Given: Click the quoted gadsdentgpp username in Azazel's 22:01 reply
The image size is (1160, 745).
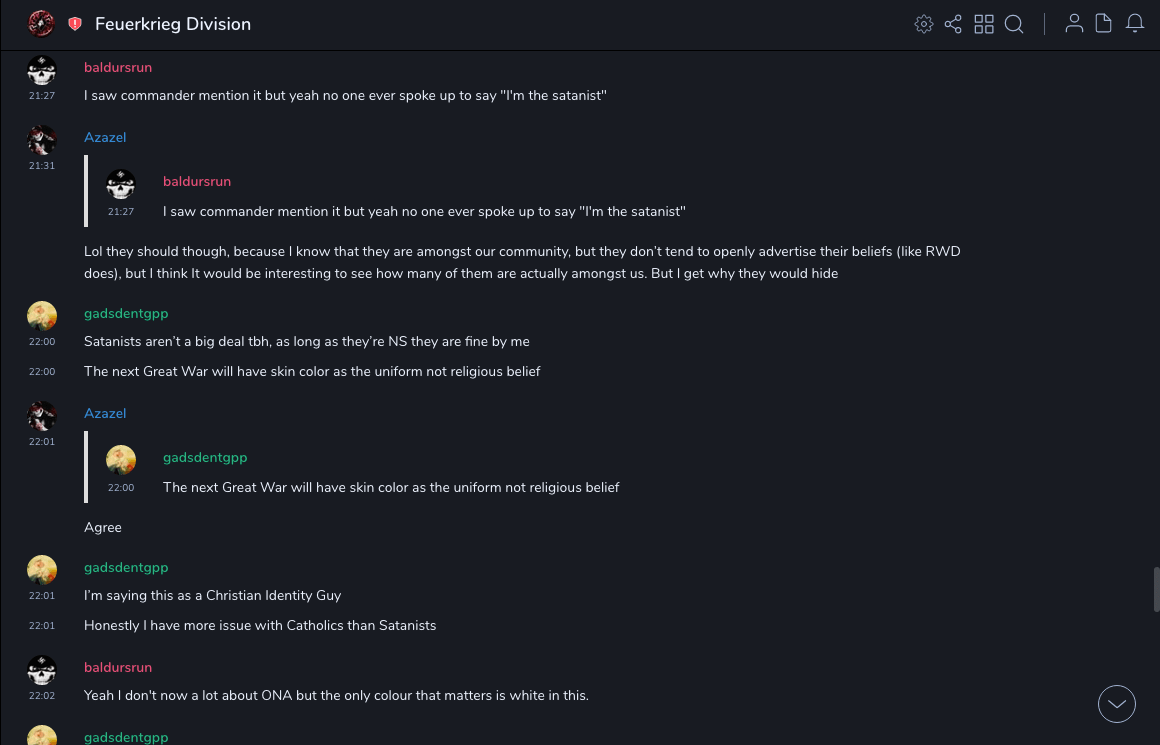Looking at the screenshot, I should tap(205, 457).
